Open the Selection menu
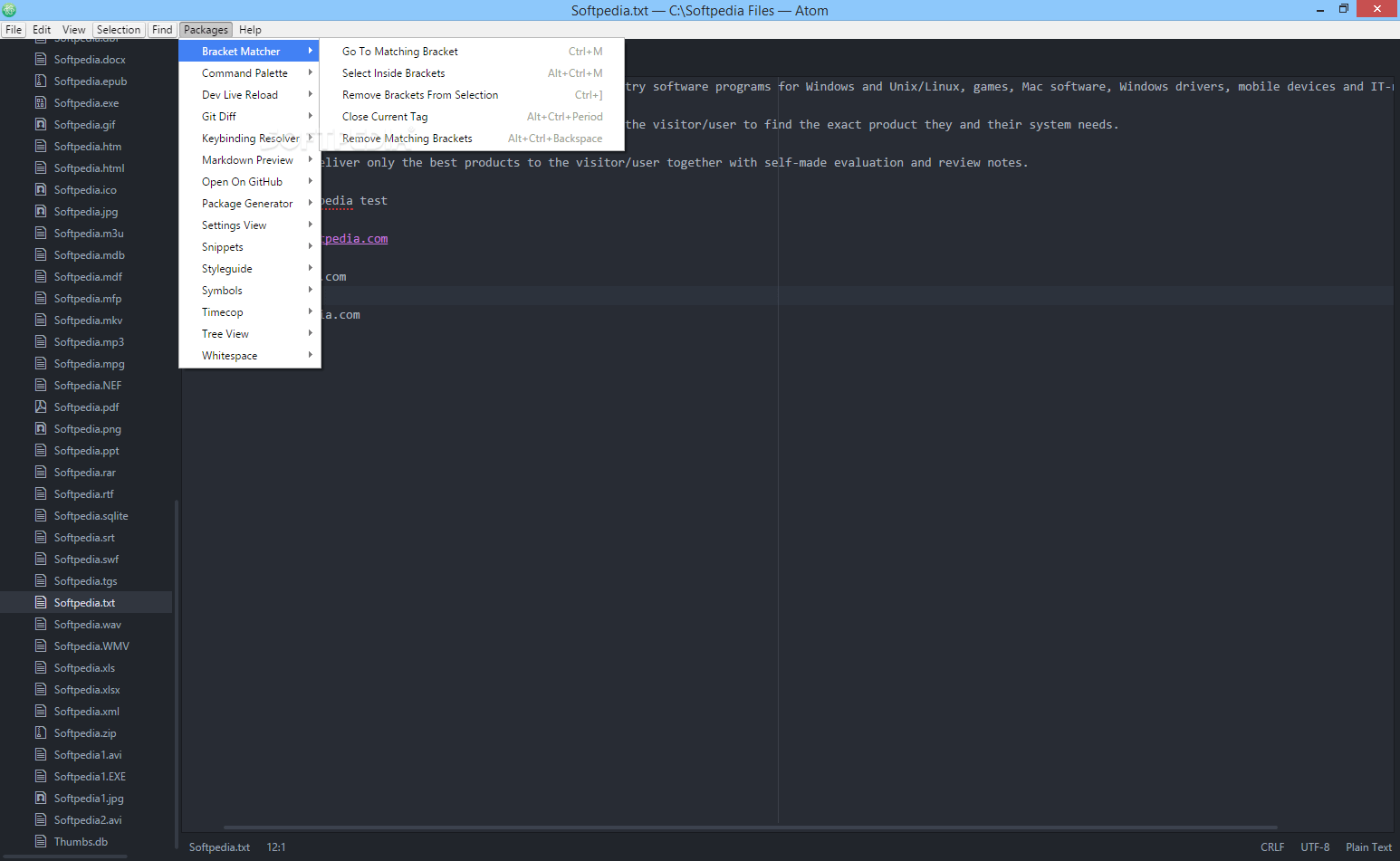Image resolution: width=1400 pixels, height=861 pixels. 119,30
